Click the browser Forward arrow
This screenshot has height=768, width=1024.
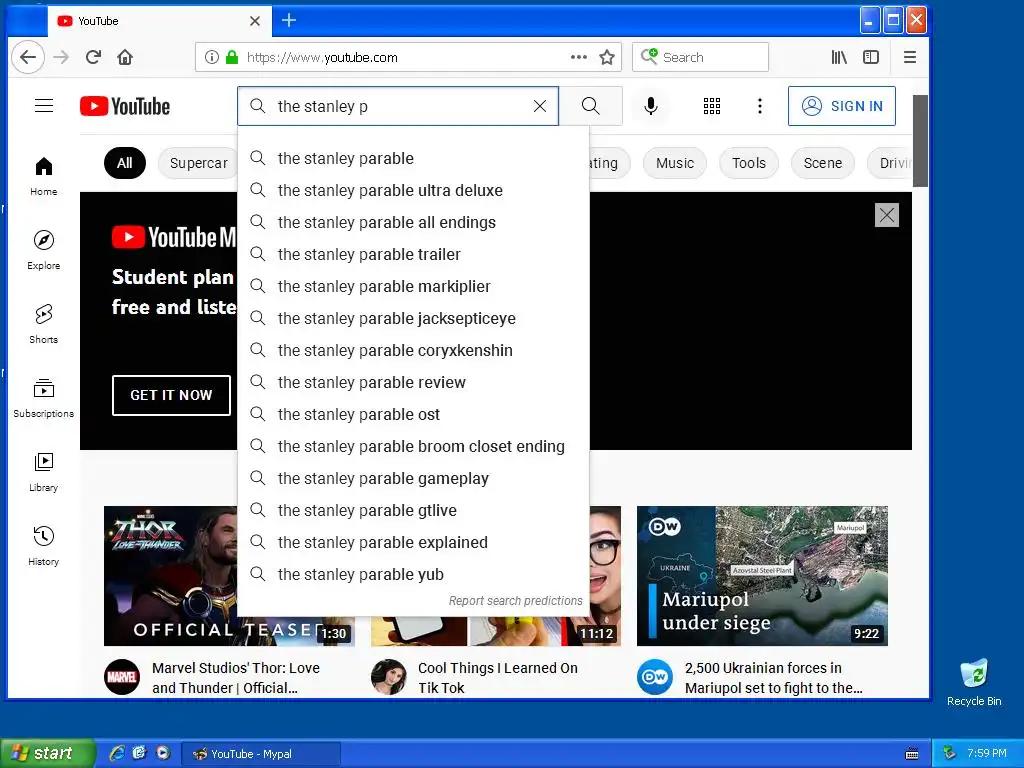click(61, 57)
